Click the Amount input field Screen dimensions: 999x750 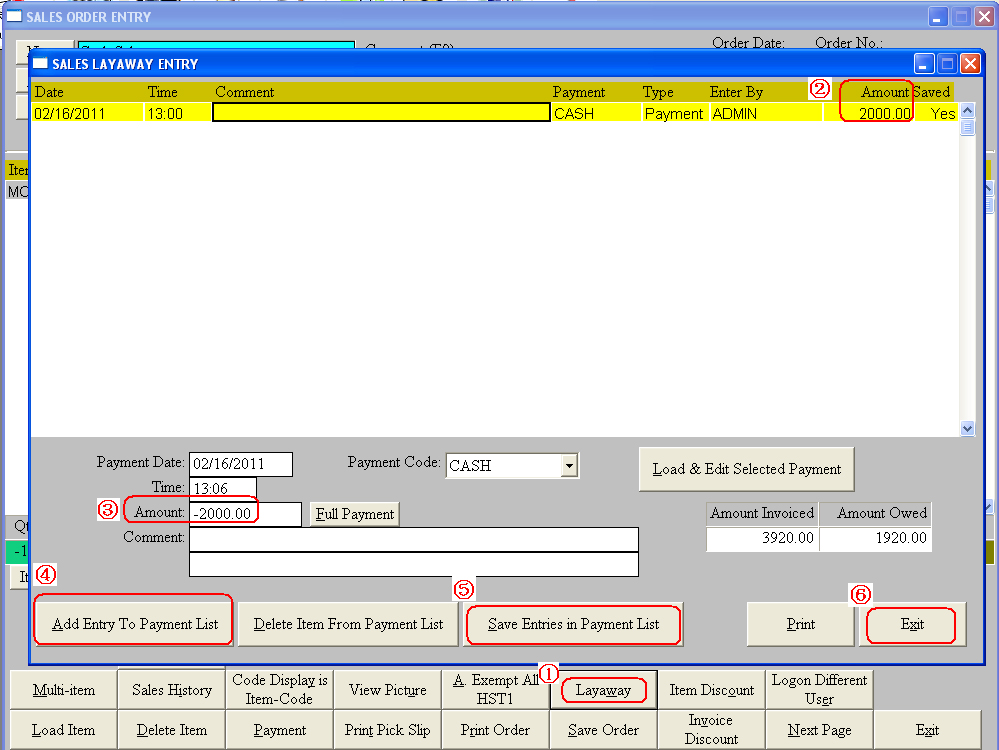coord(245,514)
